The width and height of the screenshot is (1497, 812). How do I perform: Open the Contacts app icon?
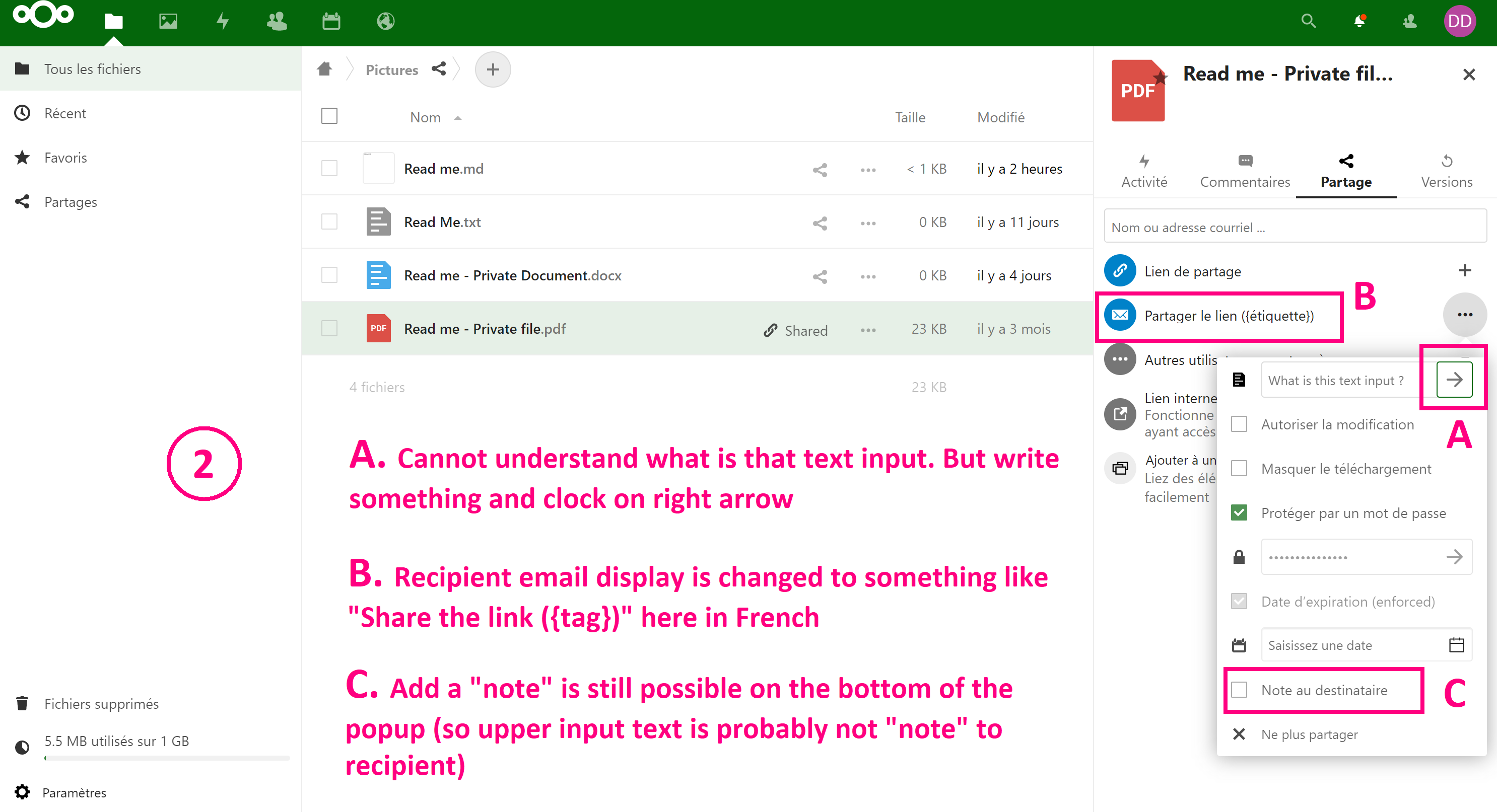[277, 22]
